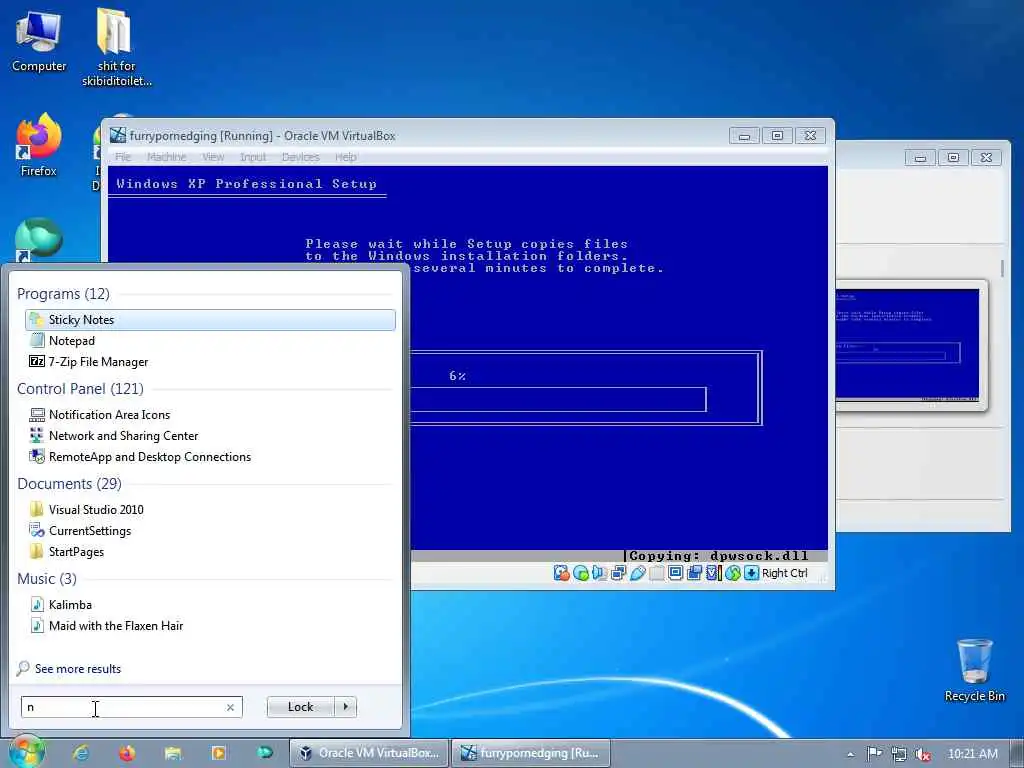Open Notepad from search results
This screenshot has width=1024, height=768.
click(210, 341)
